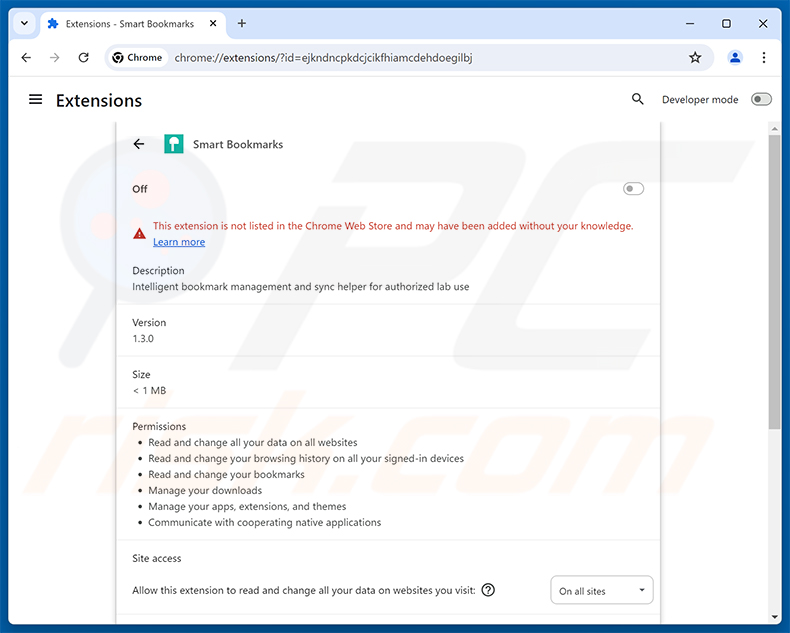Open the Extensions hamburger menu
Viewport: 790px width, 633px height.
35,100
